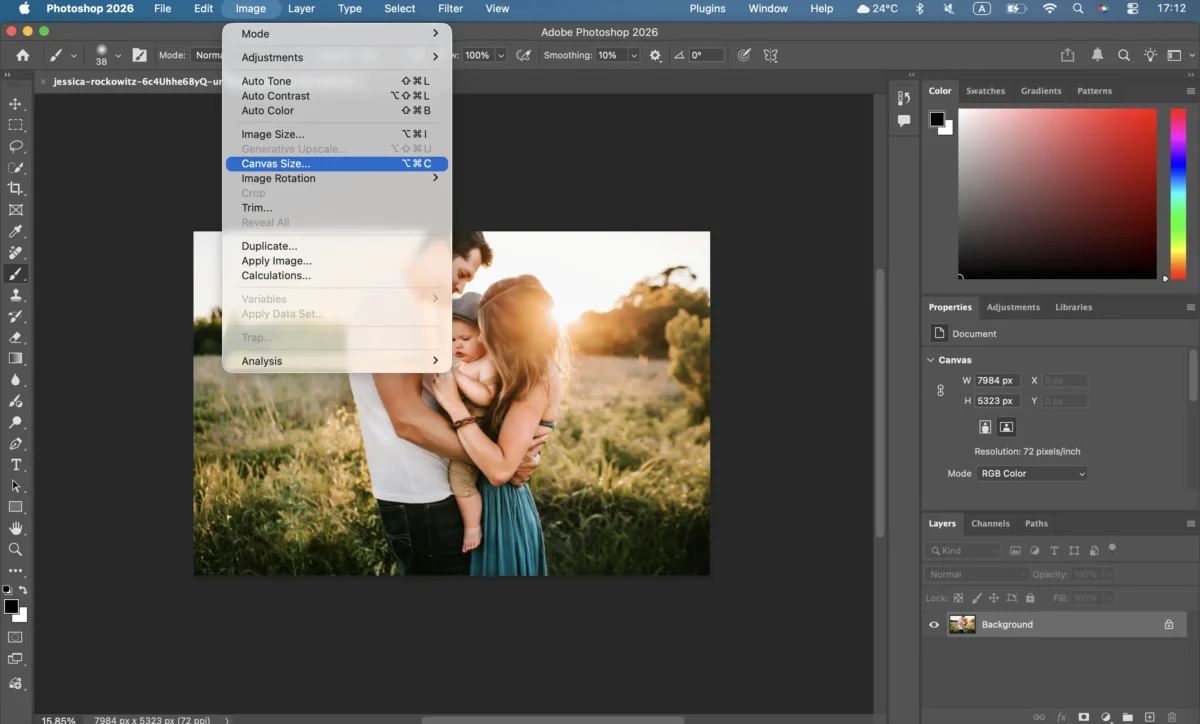1200x724 pixels.
Task: Open the brush preset picker dropdown
Action: 118,56
